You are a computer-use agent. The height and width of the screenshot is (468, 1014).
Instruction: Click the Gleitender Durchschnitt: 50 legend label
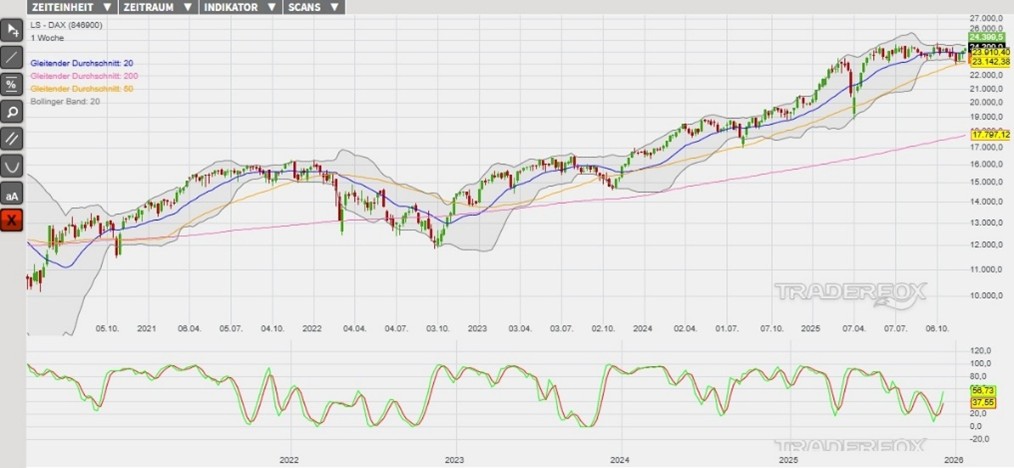click(x=80, y=89)
